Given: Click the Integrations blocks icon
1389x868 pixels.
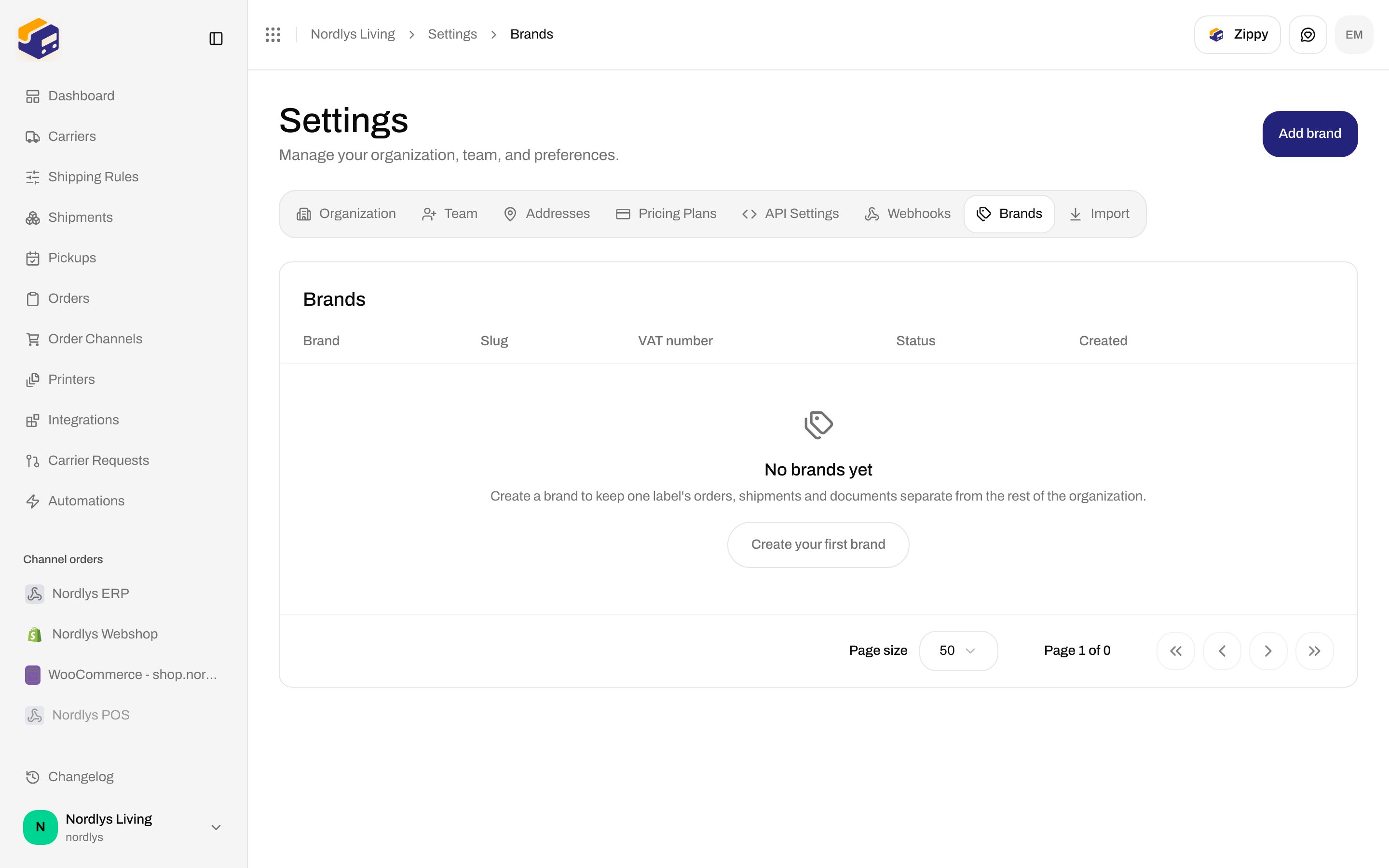Looking at the screenshot, I should click(33, 420).
